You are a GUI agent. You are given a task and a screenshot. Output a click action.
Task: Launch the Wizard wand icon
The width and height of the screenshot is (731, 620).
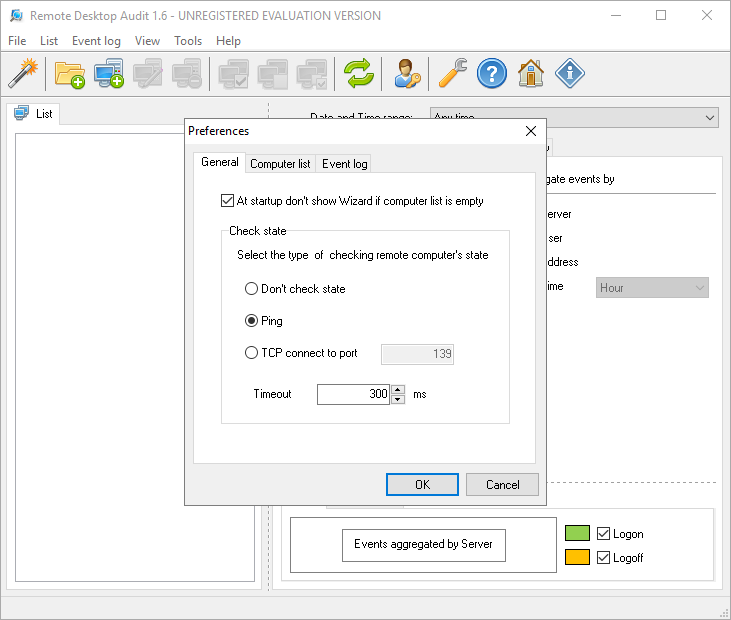pos(23,73)
